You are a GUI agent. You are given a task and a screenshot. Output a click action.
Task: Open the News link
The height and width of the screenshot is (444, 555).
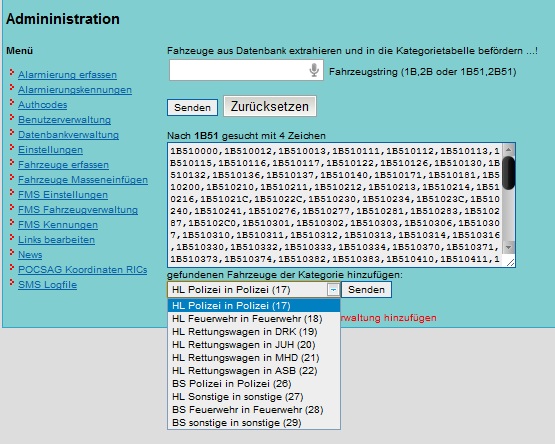30,255
